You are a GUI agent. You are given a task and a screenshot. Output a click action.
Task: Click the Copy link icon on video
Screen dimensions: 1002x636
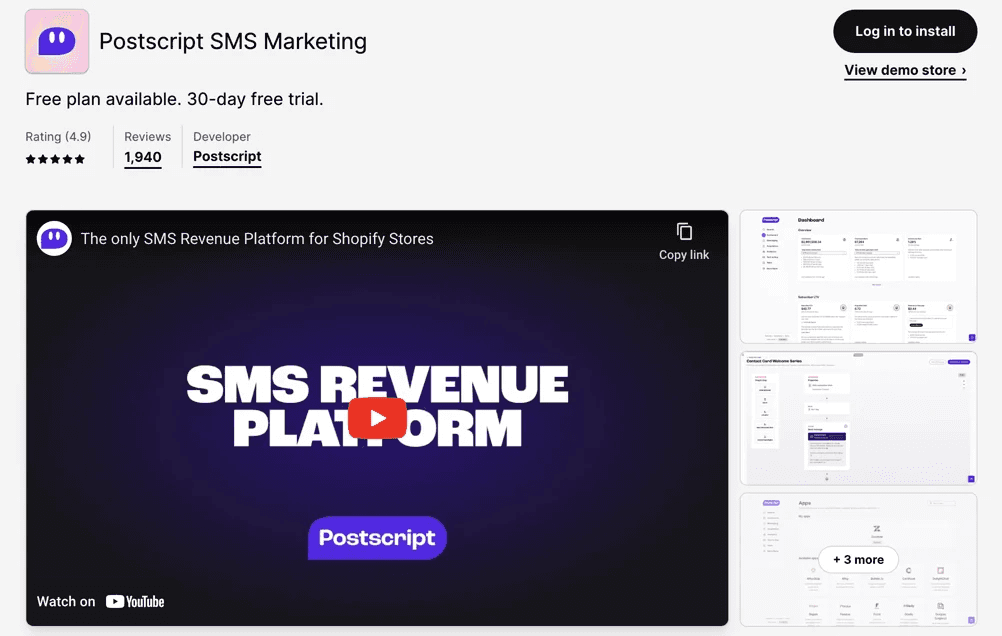(684, 231)
